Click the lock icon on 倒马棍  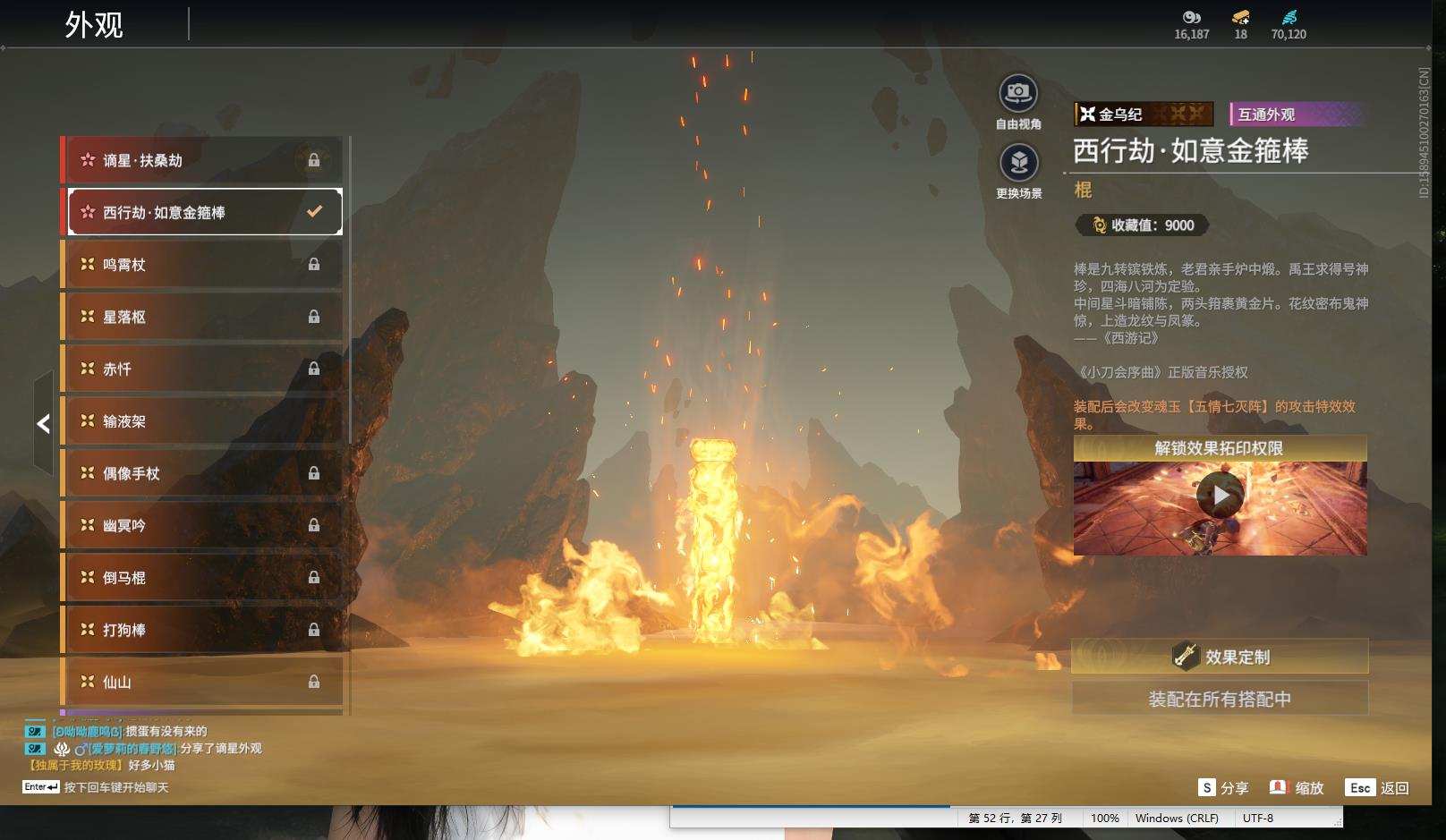314,578
